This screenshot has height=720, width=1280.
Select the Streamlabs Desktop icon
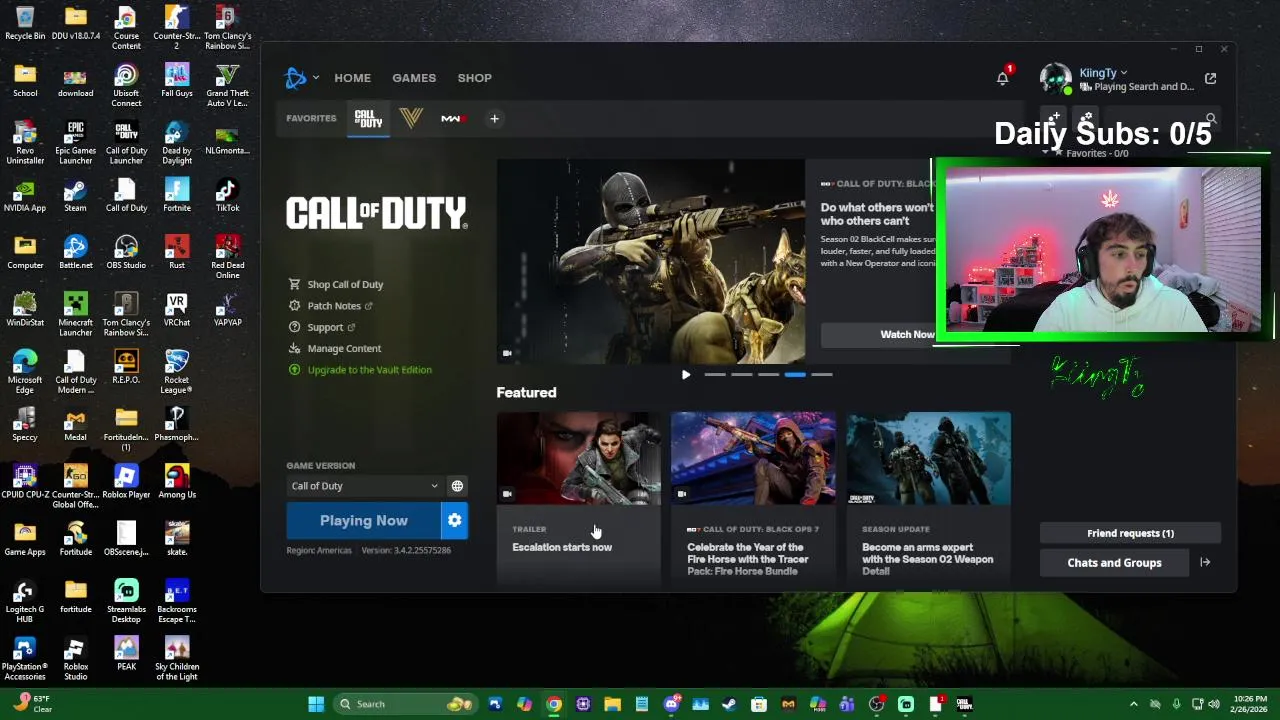pyautogui.click(x=126, y=601)
